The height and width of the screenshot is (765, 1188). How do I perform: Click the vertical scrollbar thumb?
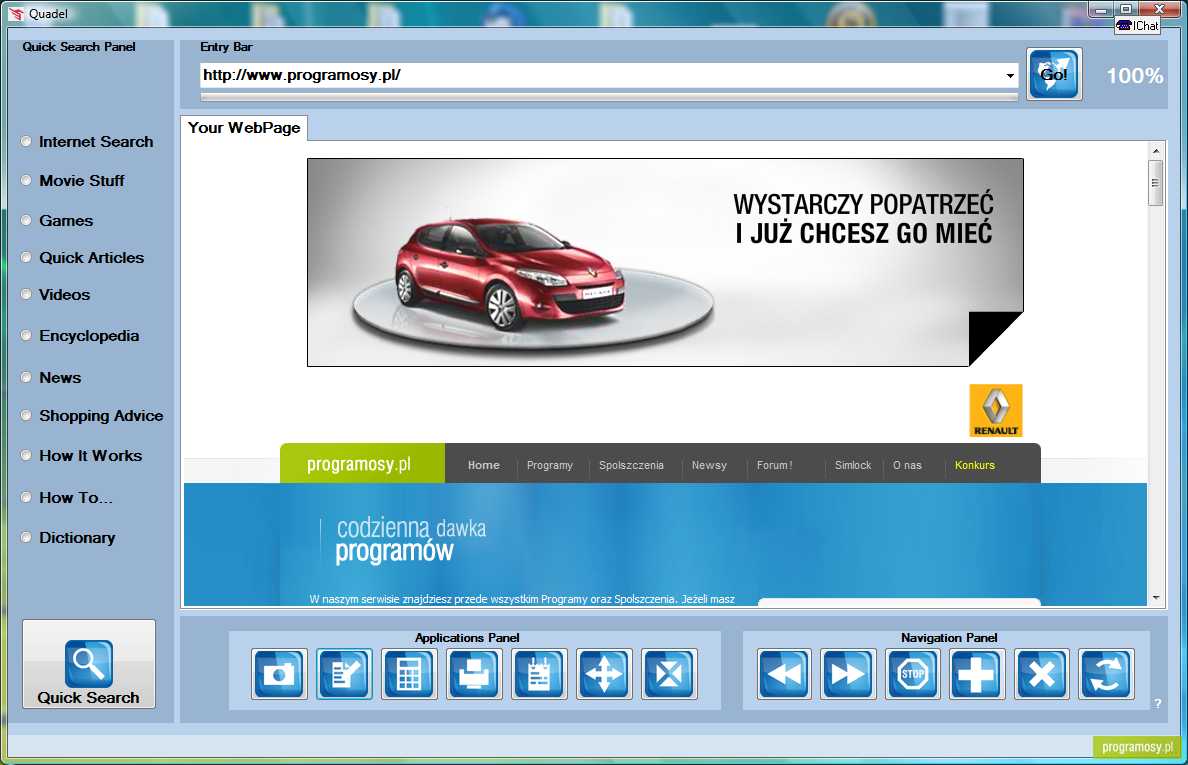click(1155, 183)
